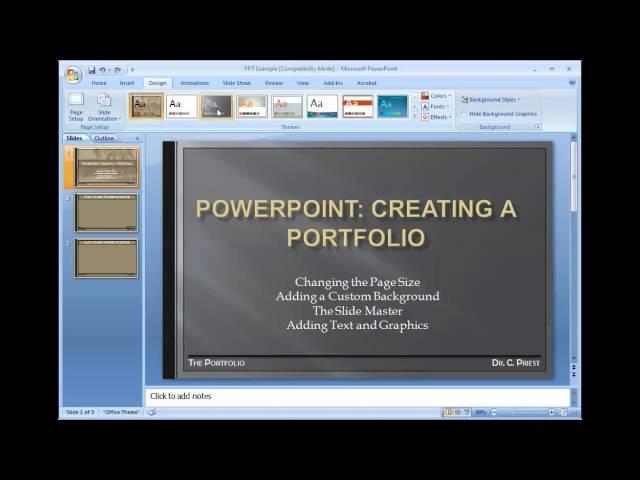Image resolution: width=640 pixels, height=480 pixels.
Task: Click subtitle line 'Adding a Custom Background'
Action: (357, 296)
